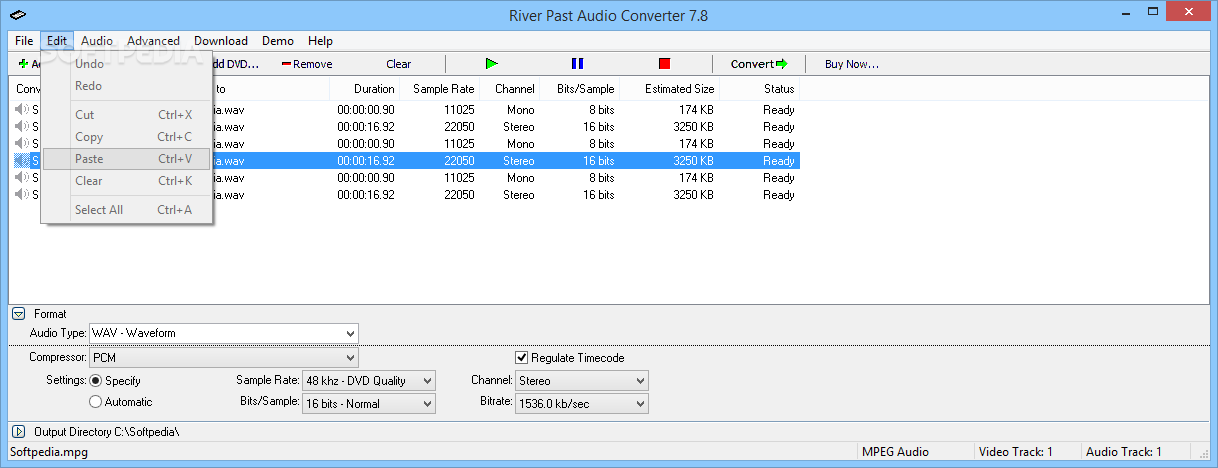Click the Clear toolbar button

pyautogui.click(x=398, y=64)
